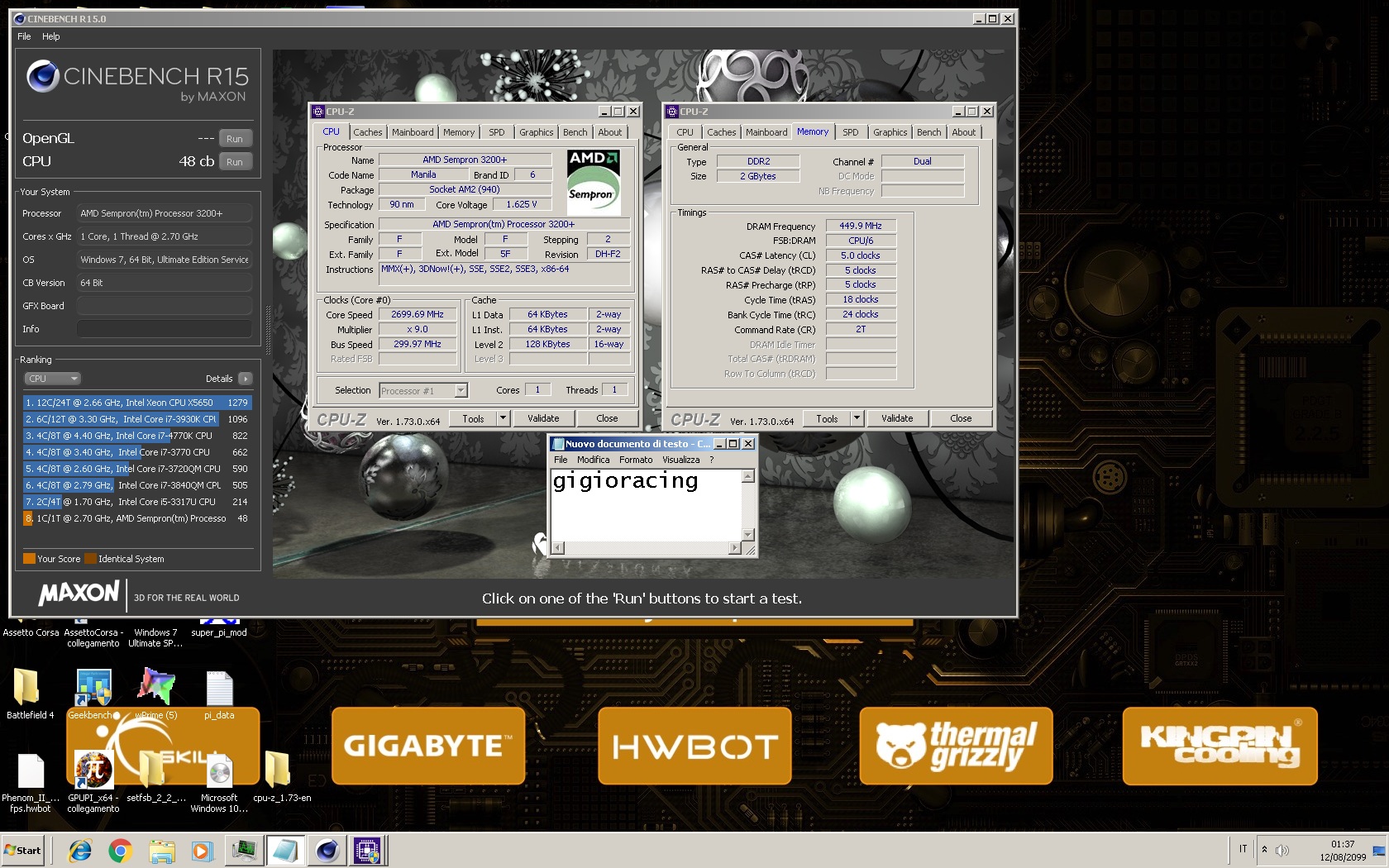Open the language indicator IT in the taskbar
The width and height of the screenshot is (1389, 868).
1243,849
